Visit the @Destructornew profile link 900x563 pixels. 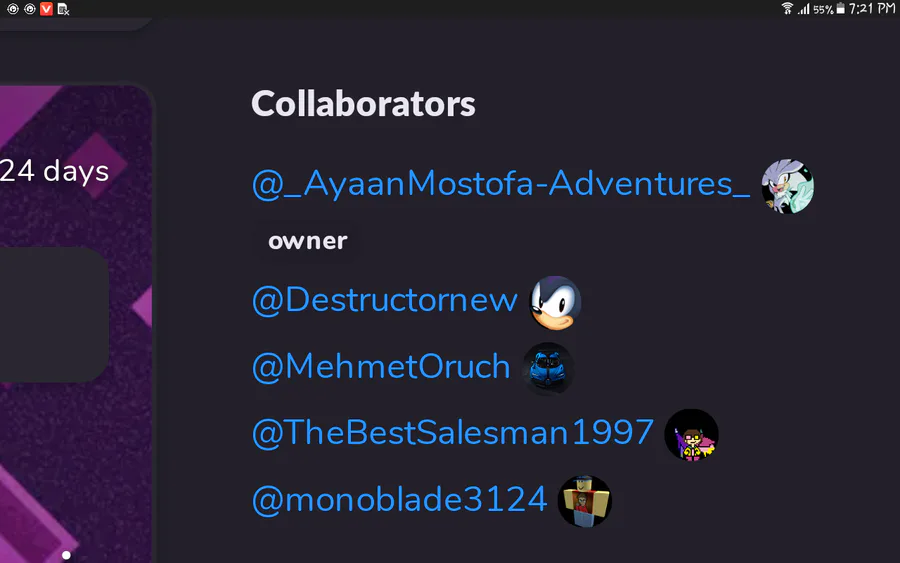(x=385, y=300)
